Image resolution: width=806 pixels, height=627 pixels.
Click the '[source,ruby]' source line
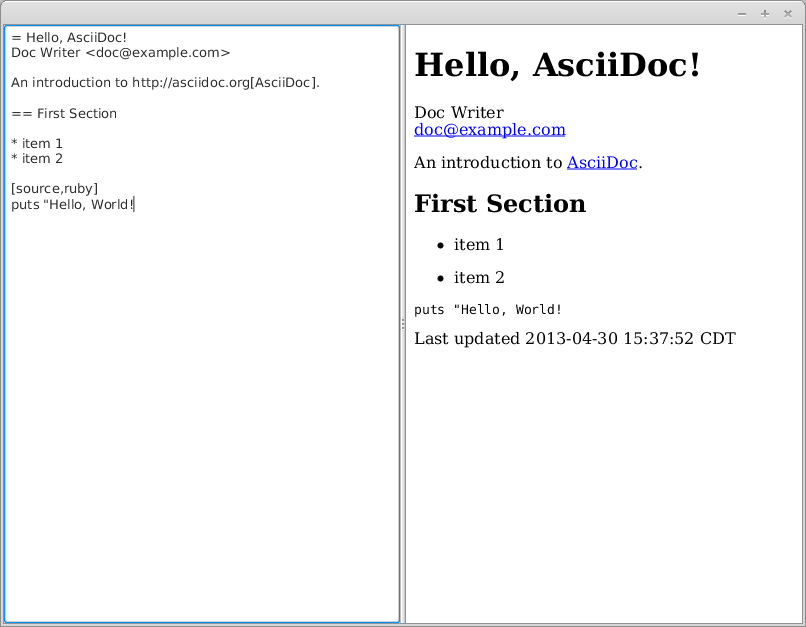pyautogui.click(x=54, y=189)
